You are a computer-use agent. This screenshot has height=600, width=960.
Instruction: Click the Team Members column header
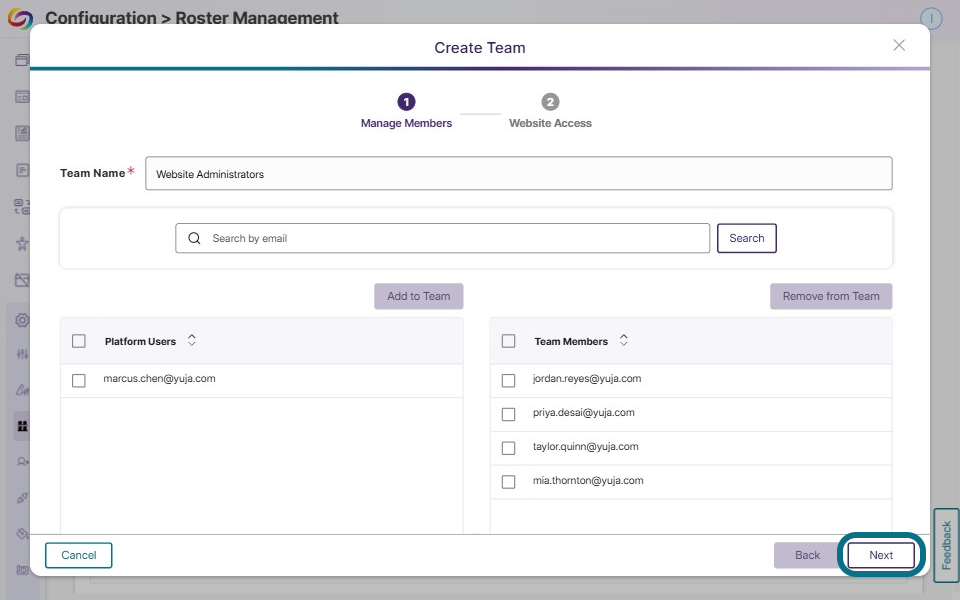point(571,342)
